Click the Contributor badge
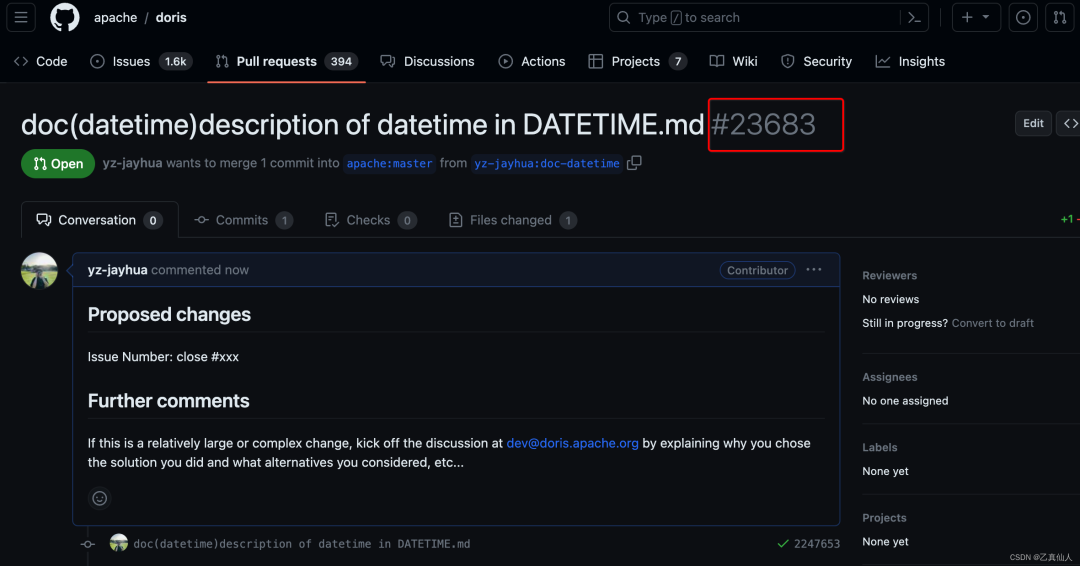 (757, 270)
